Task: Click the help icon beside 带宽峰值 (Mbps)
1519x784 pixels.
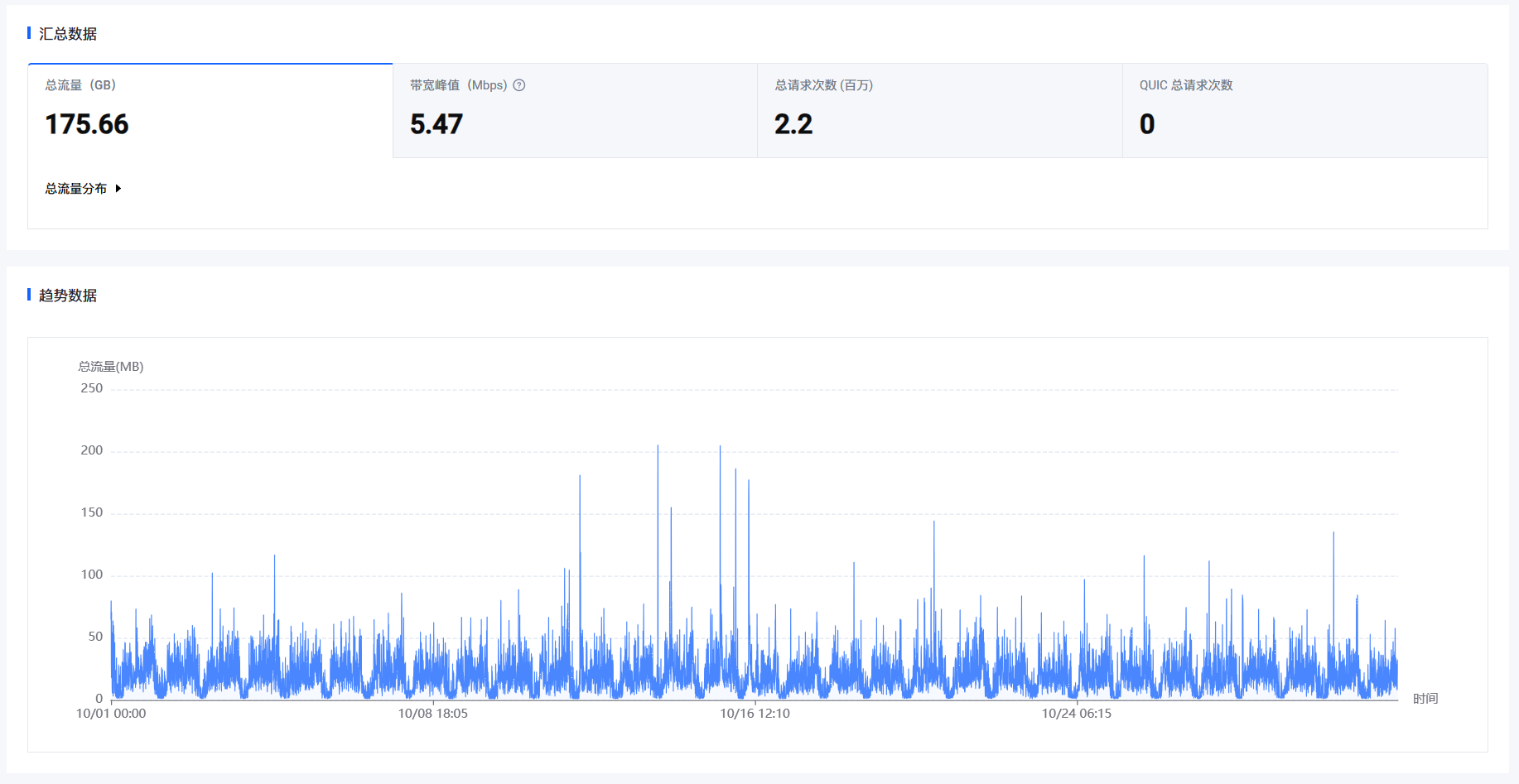Action: click(x=519, y=85)
